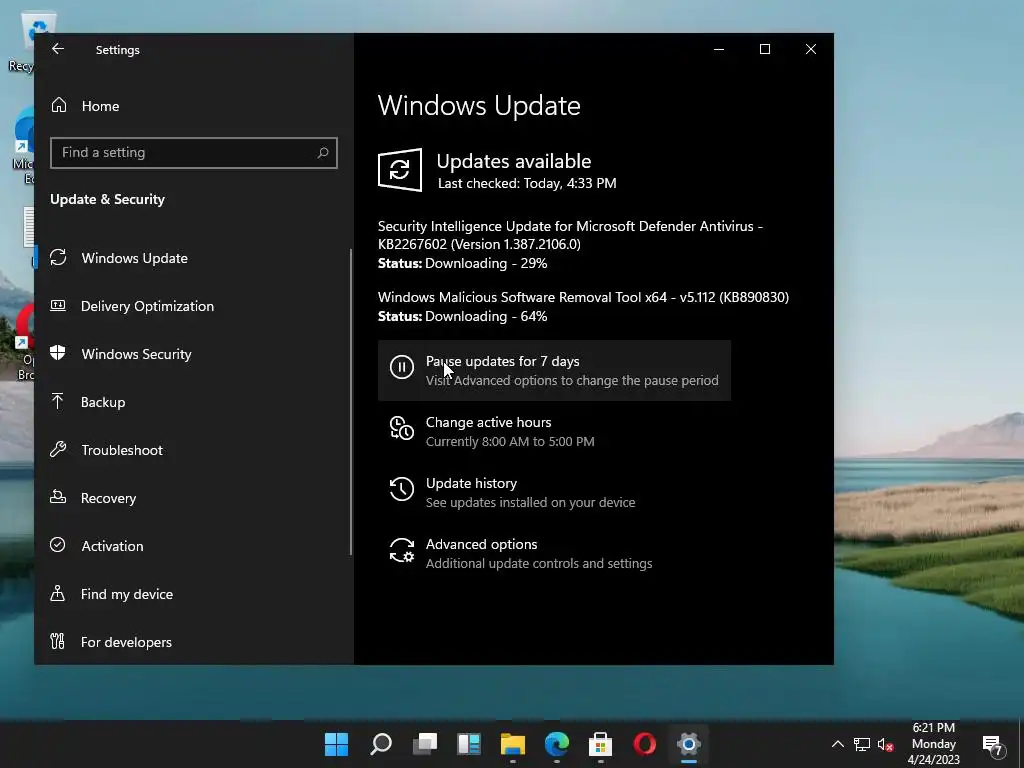The width and height of the screenshot is (1024, 768).
Task: Click 'Last checked: Today, 4:33 PM' text
Action: pyautogui.click(x=527, y=184)
